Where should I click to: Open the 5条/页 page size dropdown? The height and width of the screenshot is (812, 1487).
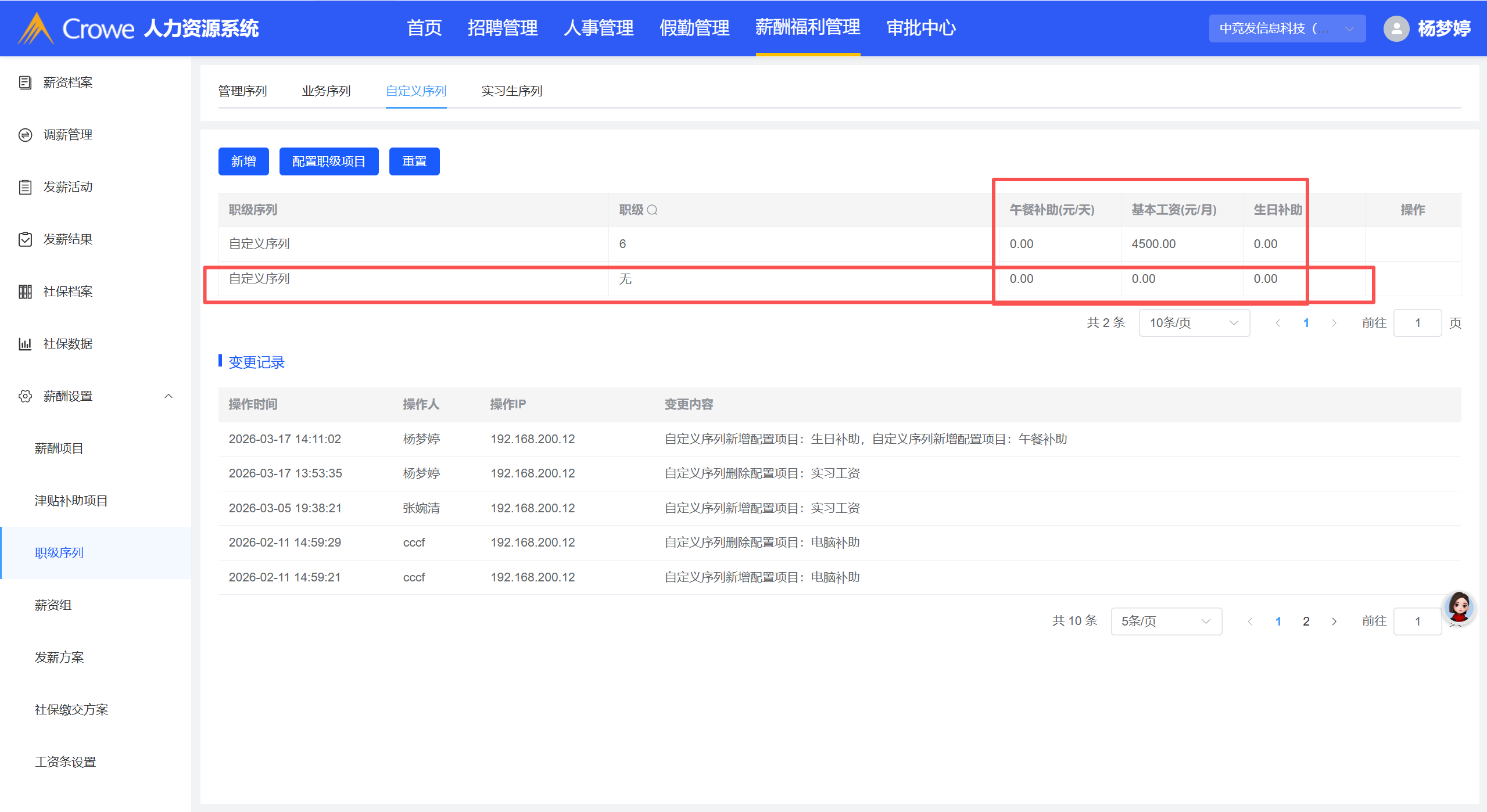1166,621
